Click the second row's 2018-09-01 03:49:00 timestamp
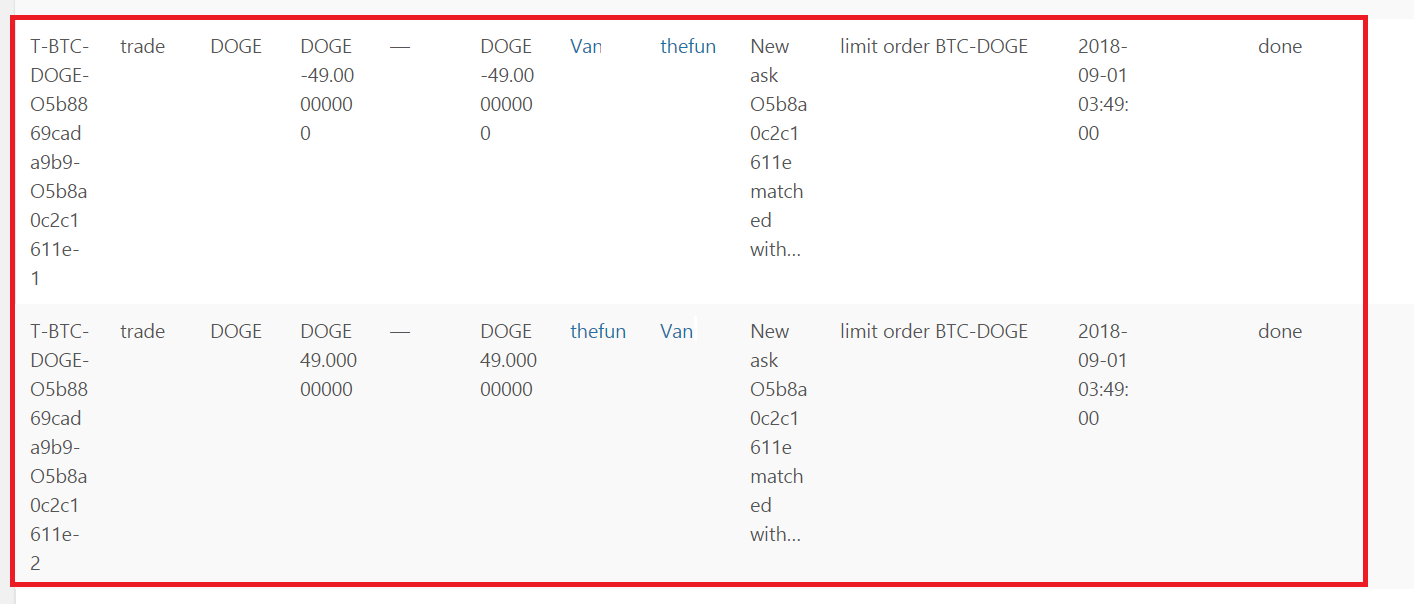 (1103, 375)
